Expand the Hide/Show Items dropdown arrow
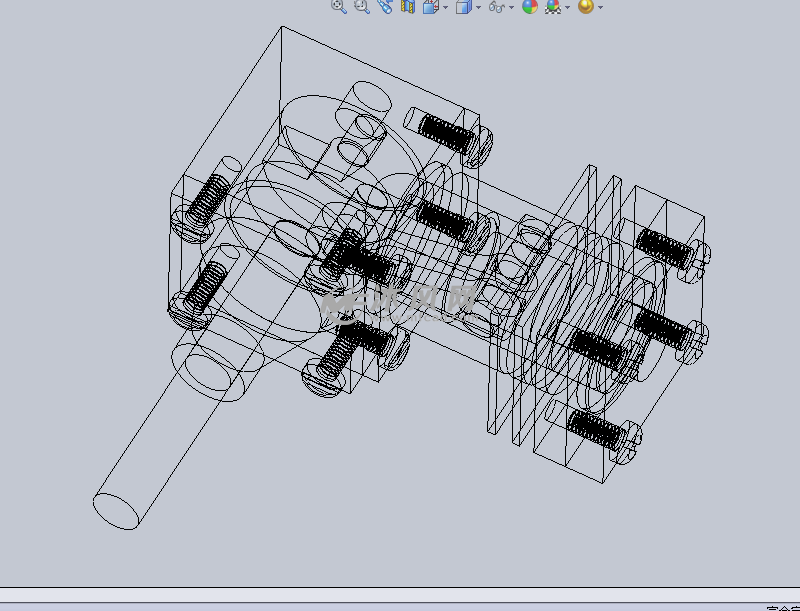 (x=512, y=8)
